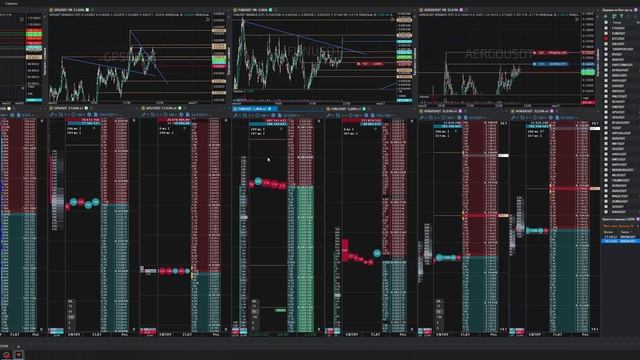640x360 pixels.
Task: Add a ticker with the watchlist plus icon
Action: click(606, 16)
